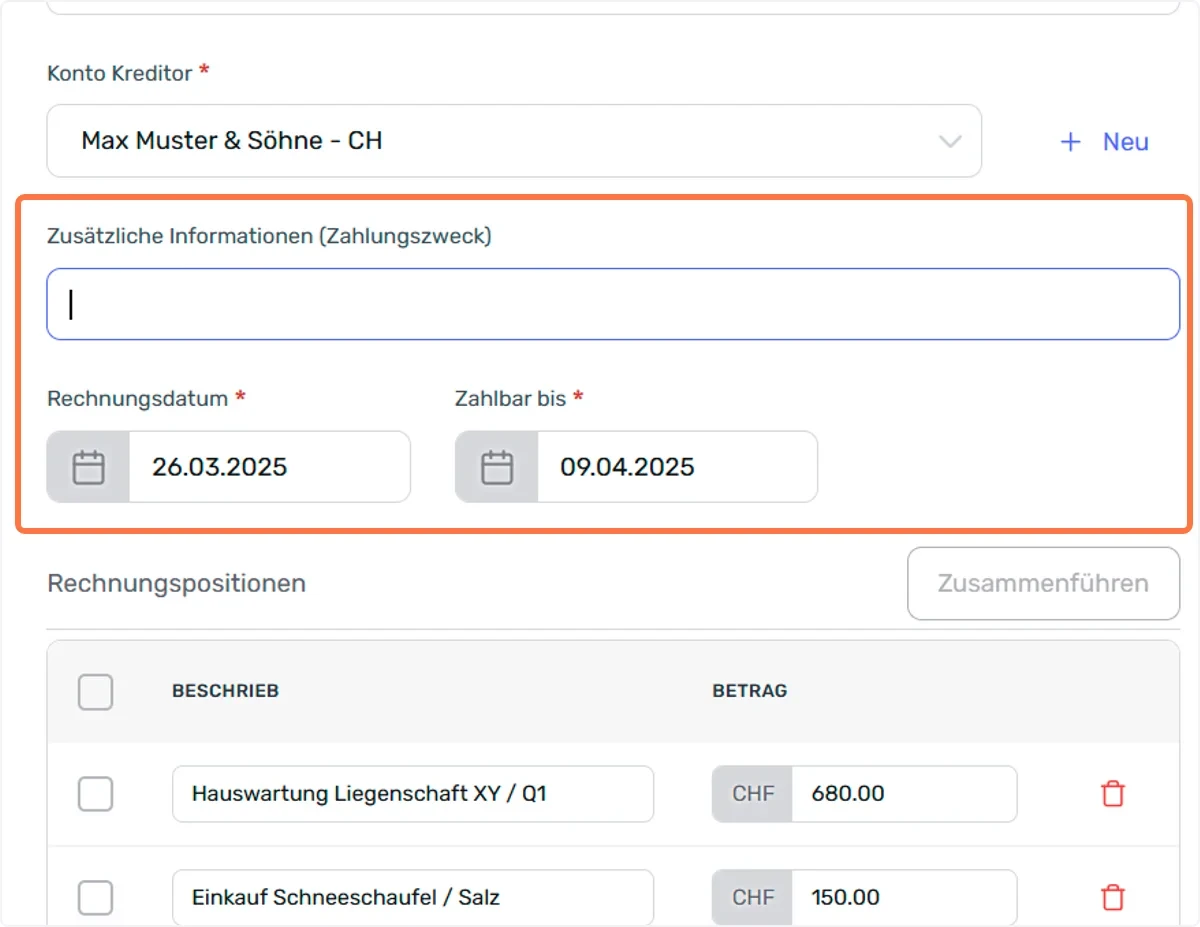
Task: Open the Rechnungsdatum calendar icon
Action: [x=89, y=467]
